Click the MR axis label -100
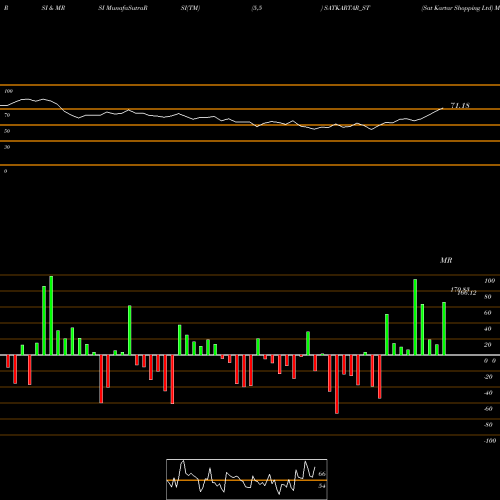The height and width of the screenshot is (500, 500). 490,441
